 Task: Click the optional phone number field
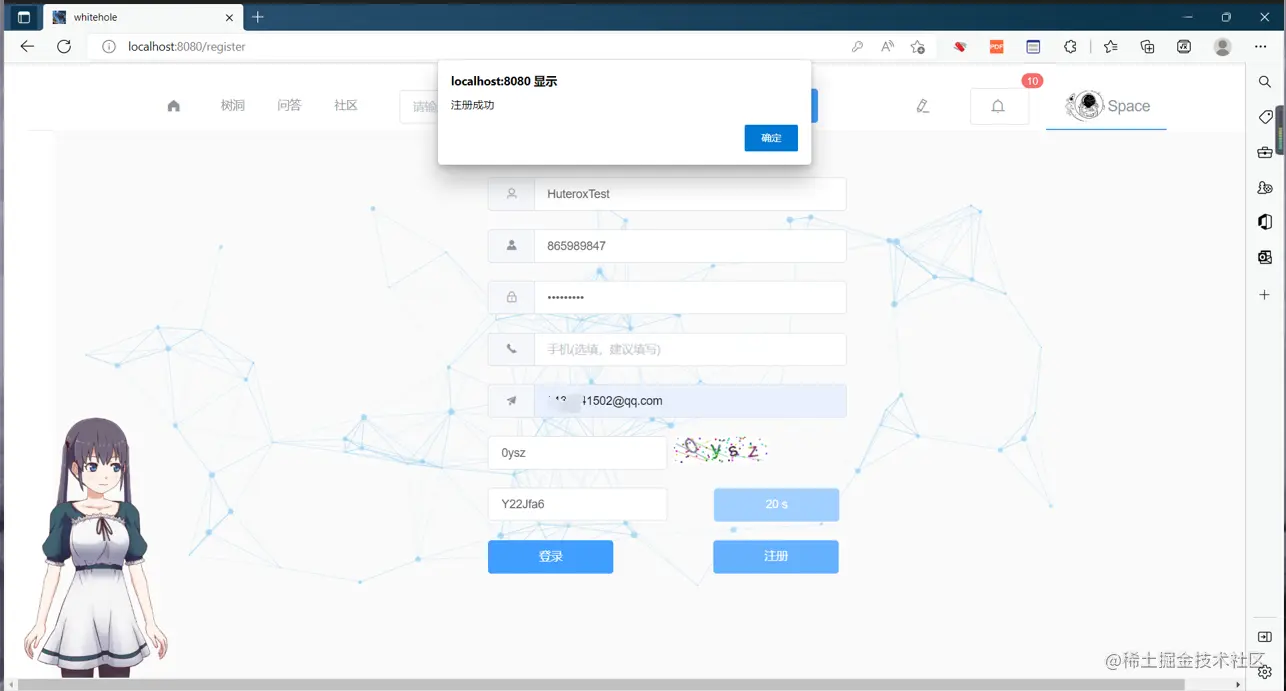(x=690, y=349)
